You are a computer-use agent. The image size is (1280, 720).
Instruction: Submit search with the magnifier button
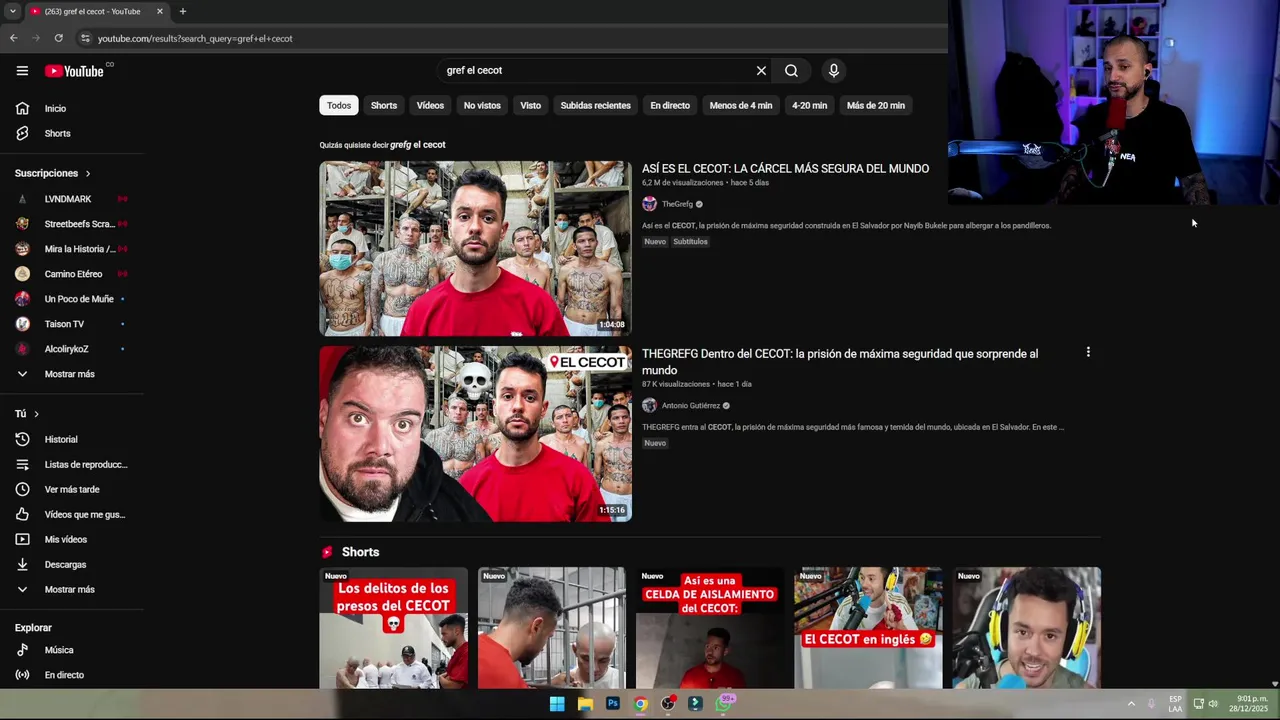(x=791, y=71)
